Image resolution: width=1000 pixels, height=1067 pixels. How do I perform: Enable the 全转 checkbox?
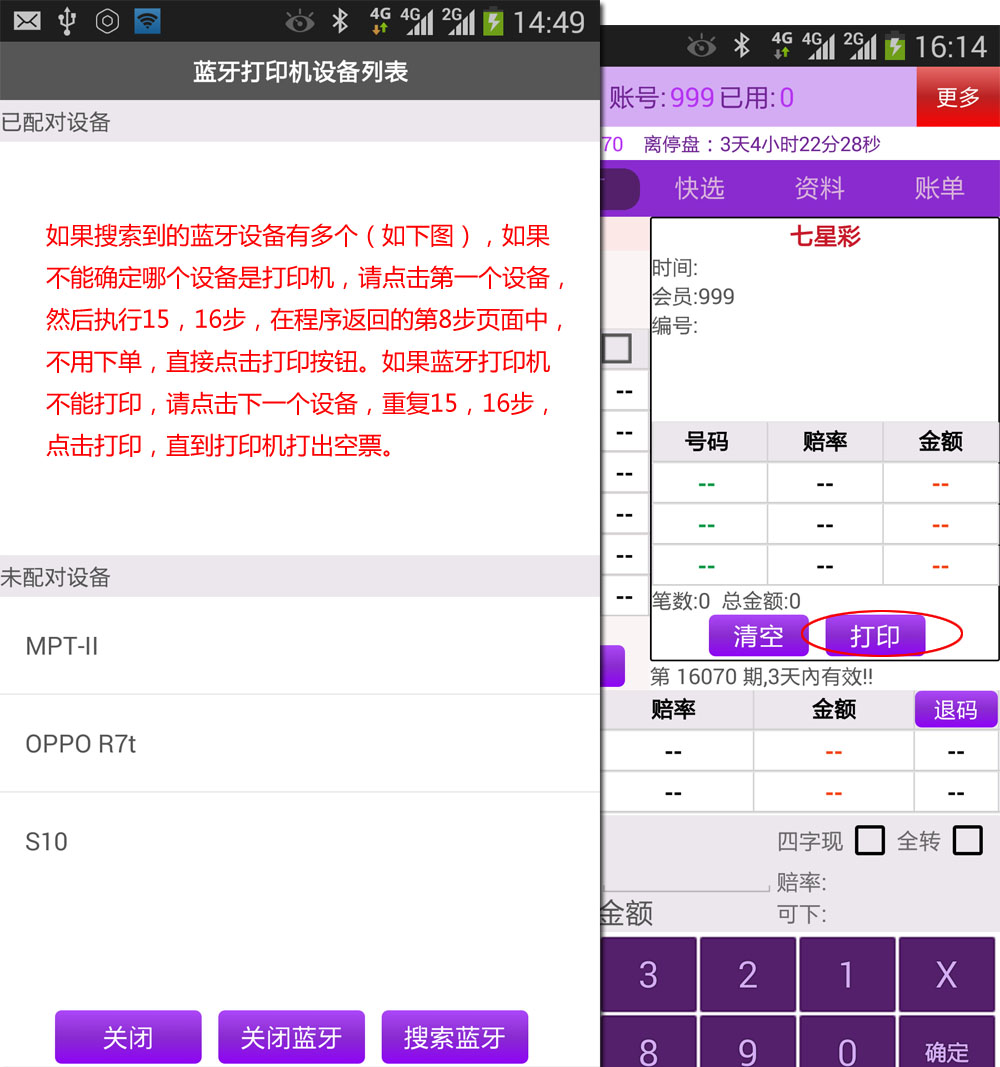tap(966, 841)
